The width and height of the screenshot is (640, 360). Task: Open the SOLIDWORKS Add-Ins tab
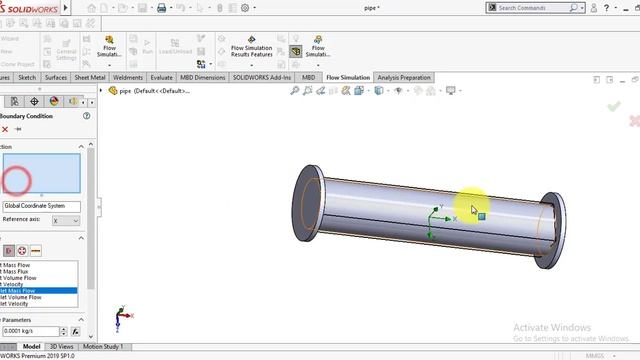(x=262, y=78)
